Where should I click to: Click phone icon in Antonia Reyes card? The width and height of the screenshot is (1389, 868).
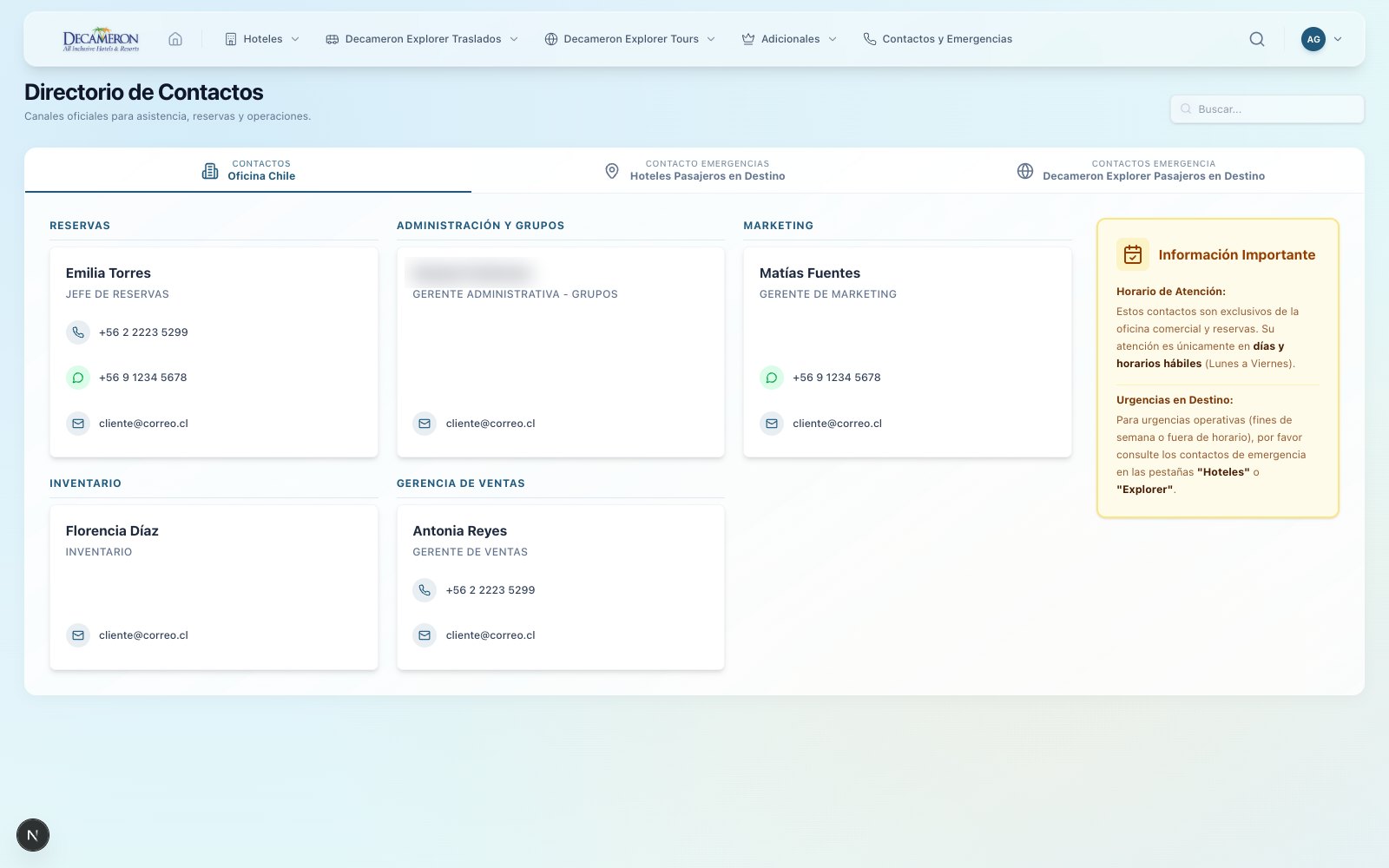(425, 590)
